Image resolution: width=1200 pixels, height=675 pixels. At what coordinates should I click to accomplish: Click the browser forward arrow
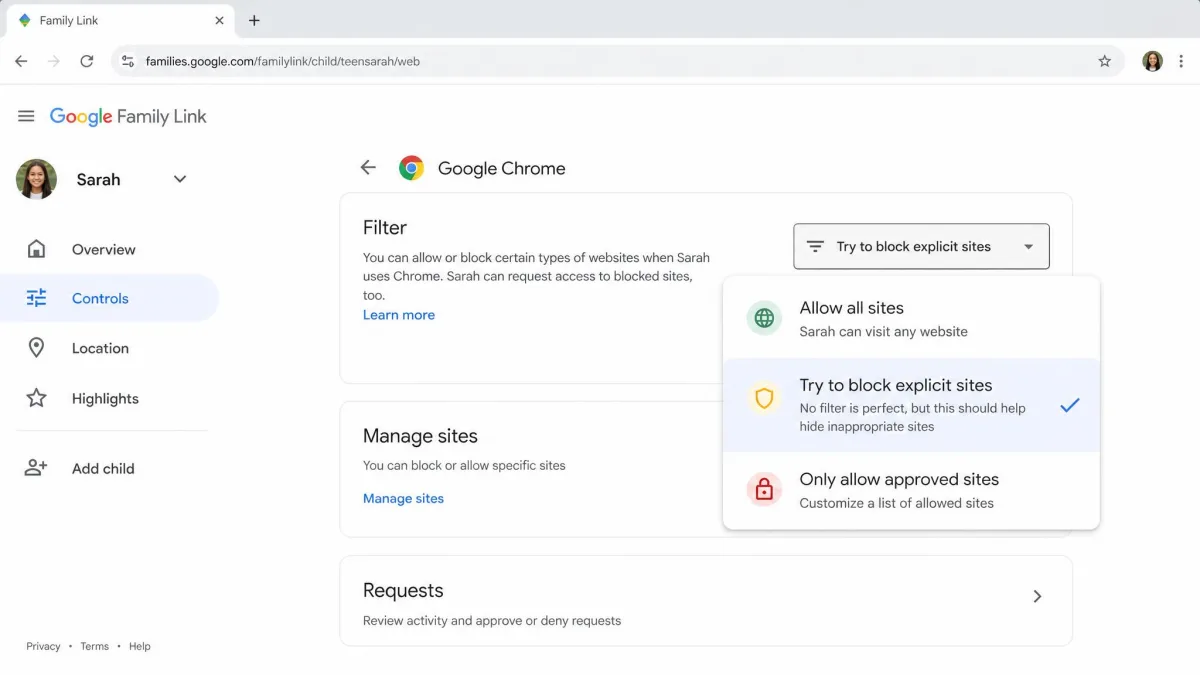(x=54, y=61)
